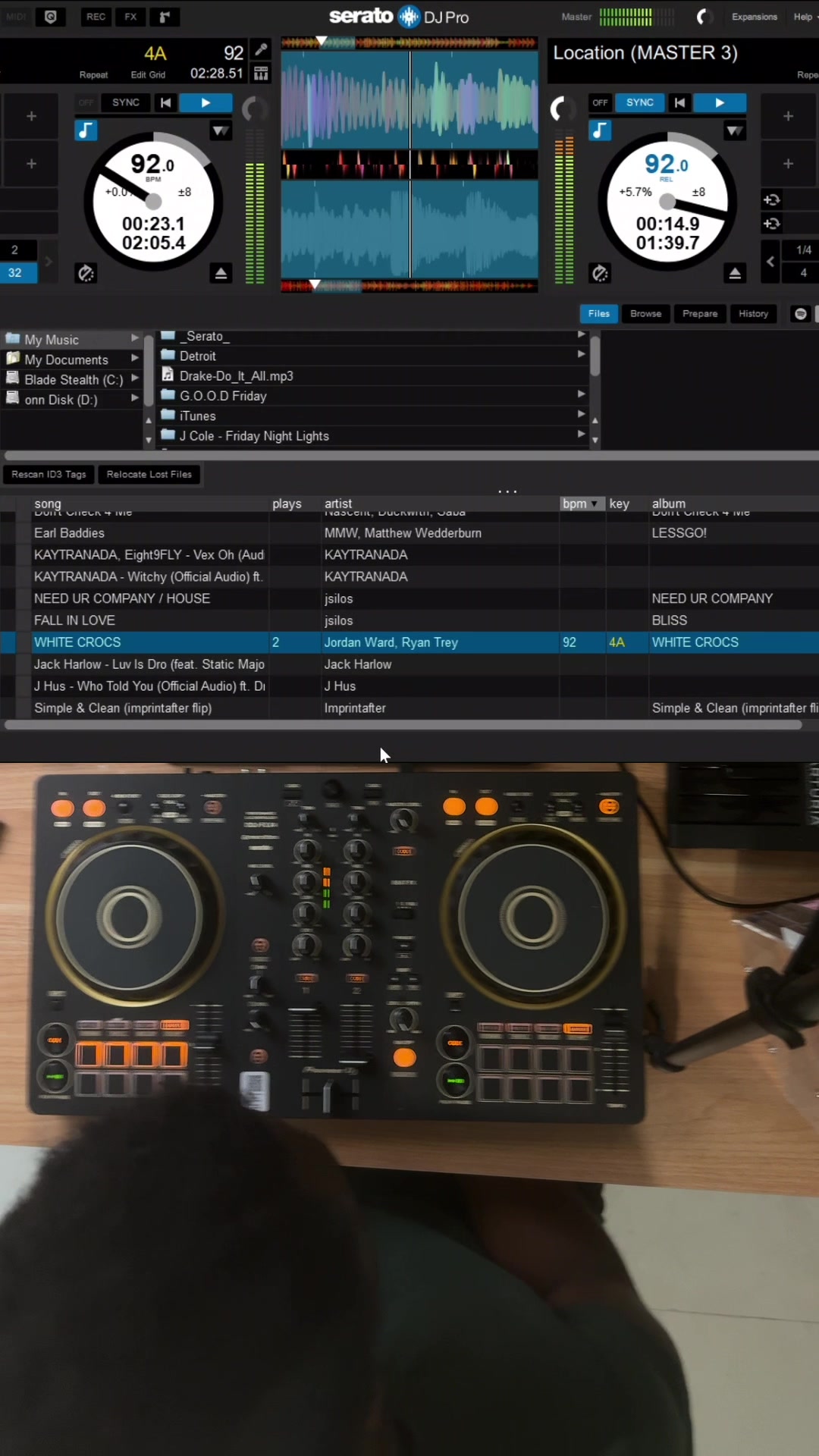The width and height of the screenshot is (819, 1456).
Task: Open the History tab
Action: 753,314
